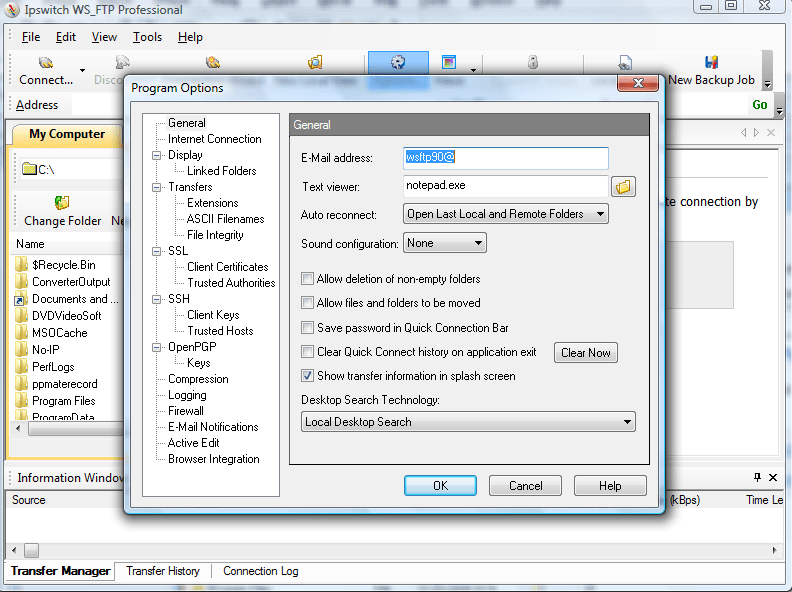The height and width of the screenshot is (592, 792).
Task: Click the C:\ folder icon
Action: point(29,169)
